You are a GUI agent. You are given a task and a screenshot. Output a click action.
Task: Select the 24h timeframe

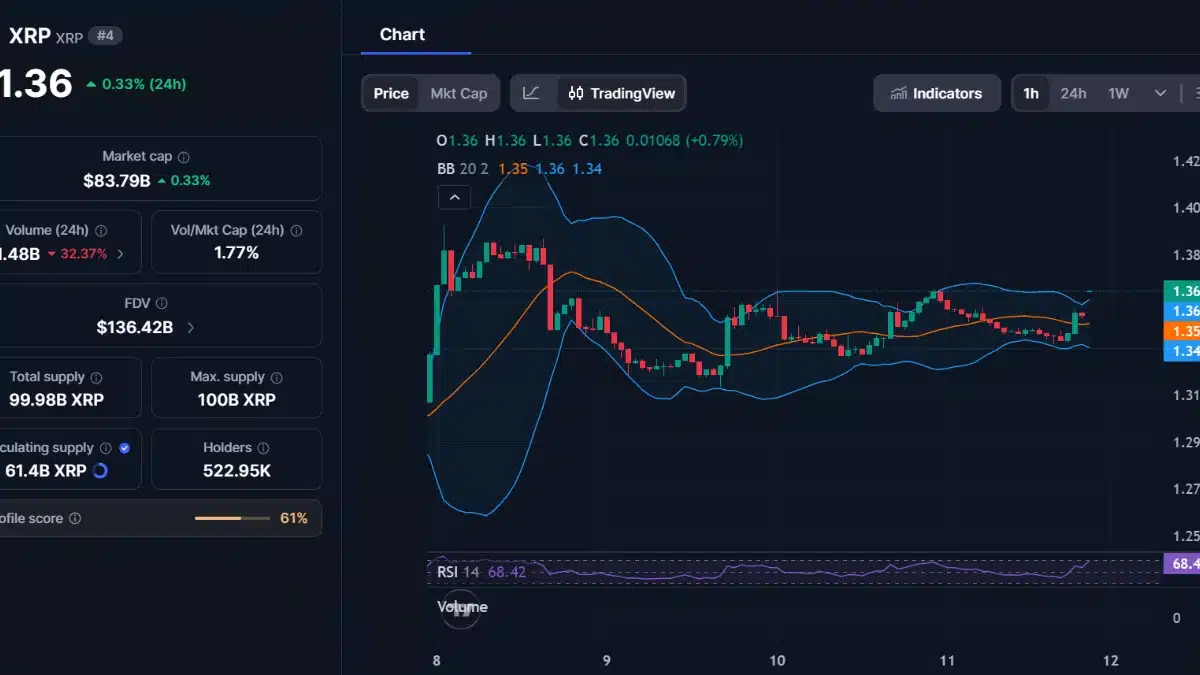coord(1074,93)
